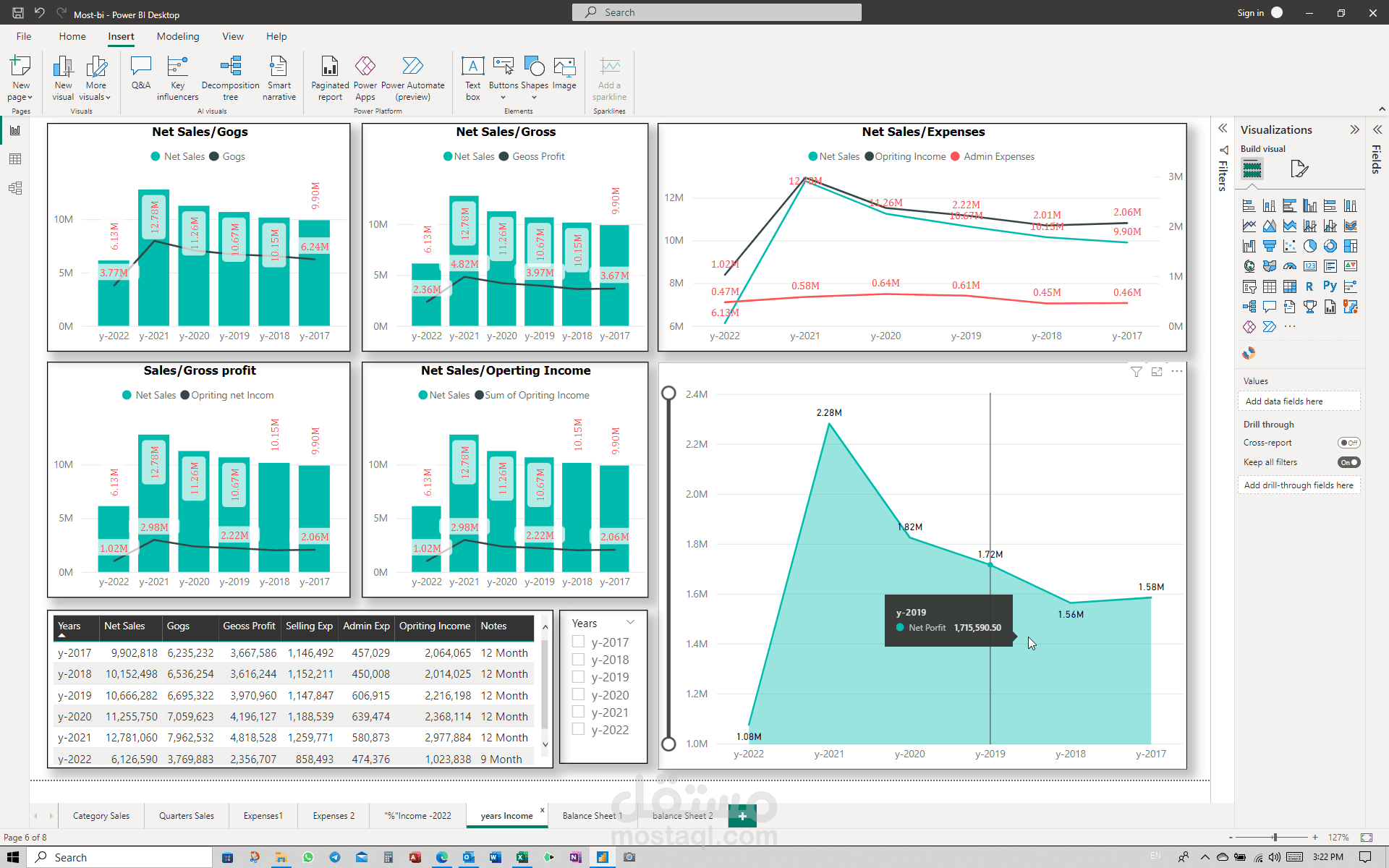The height and width of the screenshot is (868, 1389).
Task: Expand the Years slicer dropdown chevron
Action: (x=630, y=623)
